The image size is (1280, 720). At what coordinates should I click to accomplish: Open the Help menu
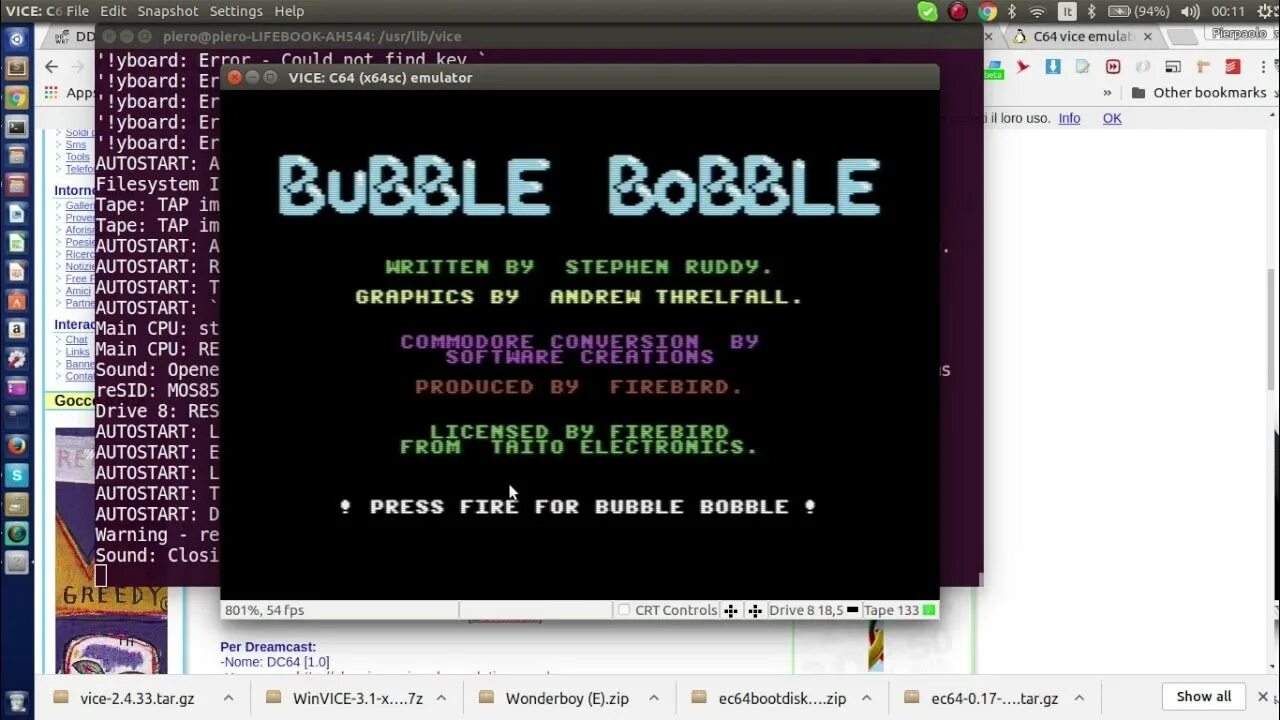[x=289, y=11]
